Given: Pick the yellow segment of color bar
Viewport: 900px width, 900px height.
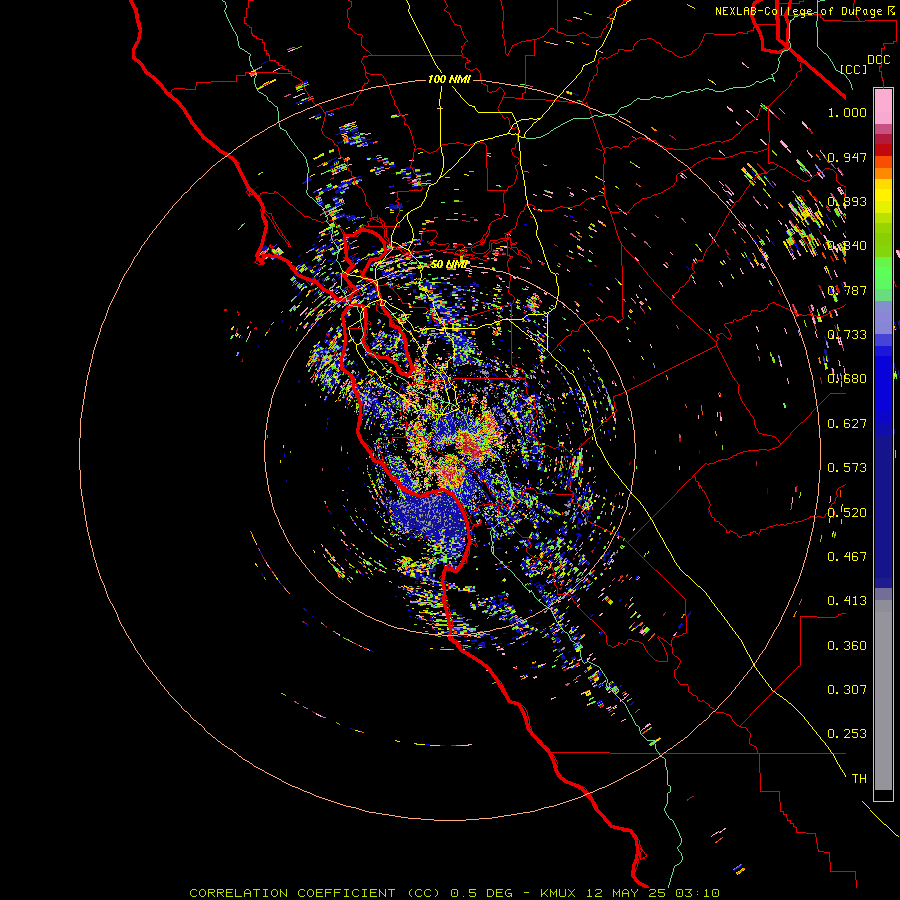Looking at the screenshot, I should [x=883, y=196].
